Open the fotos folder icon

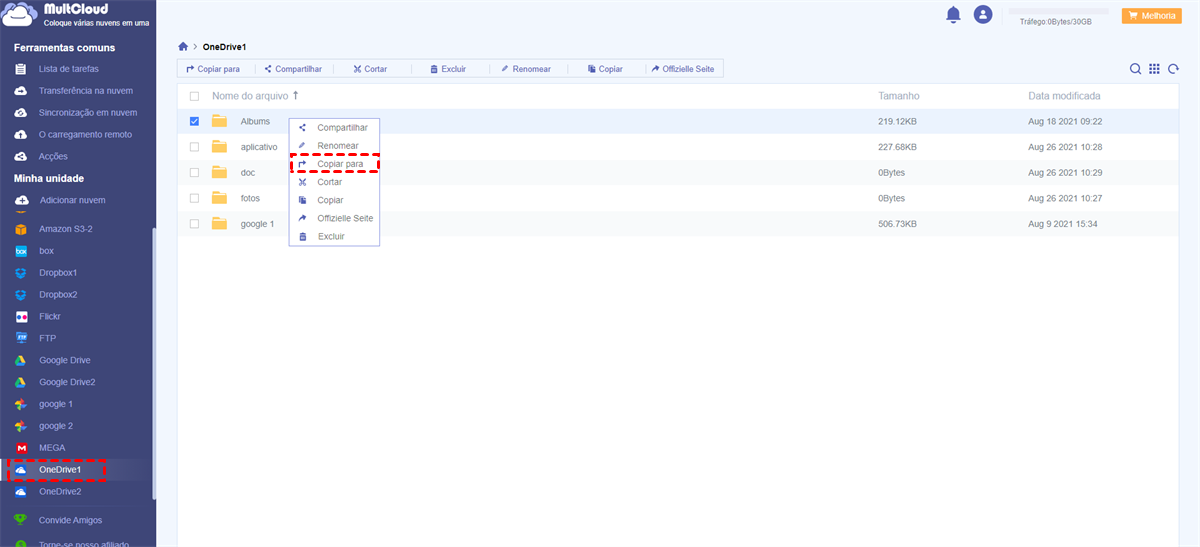219,198
